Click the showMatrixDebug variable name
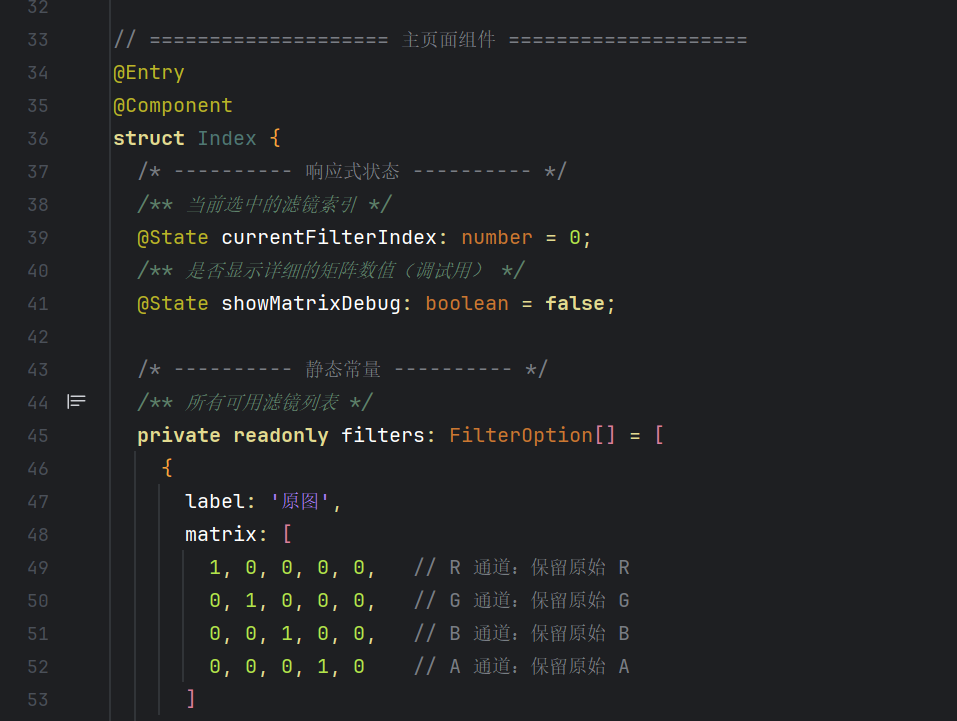This screenshot has width=957, height=721. click(311, 303)
